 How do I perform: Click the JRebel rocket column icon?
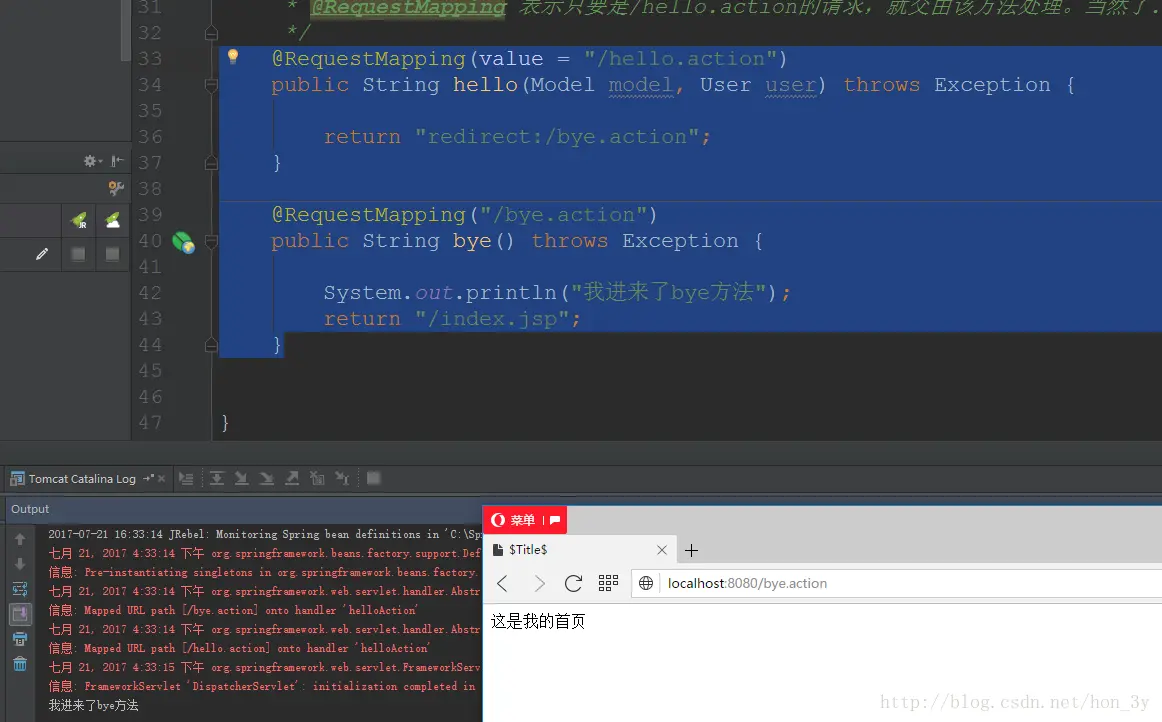tap(79, 220)
